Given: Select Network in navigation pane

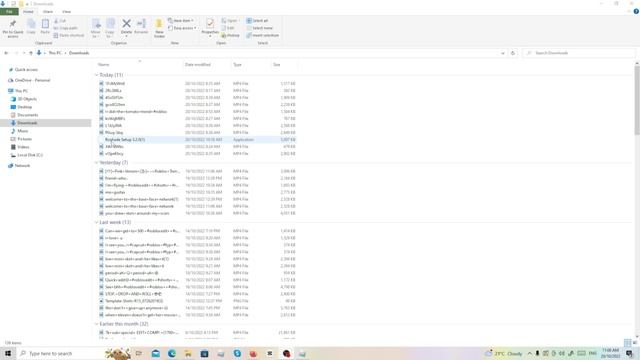Looking at the screenshot, I should click(x=22, y=166).
